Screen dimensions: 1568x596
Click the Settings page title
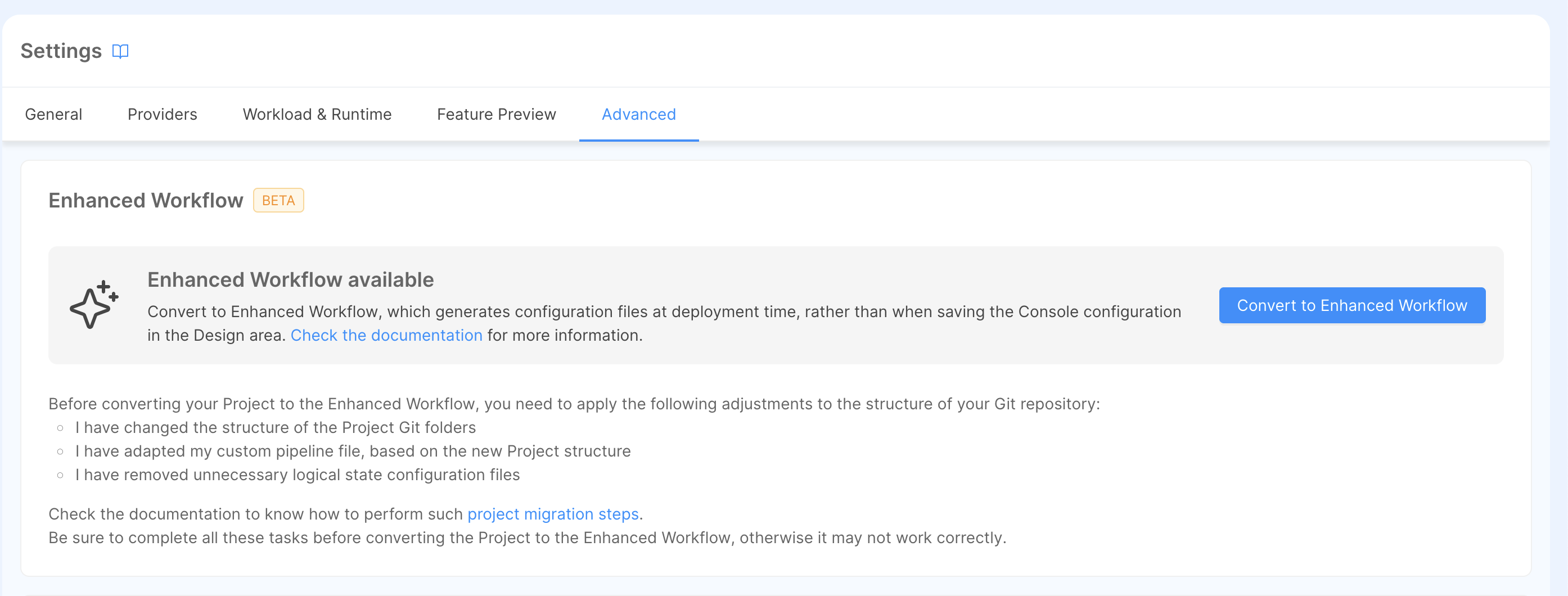(x=61, y=51)
